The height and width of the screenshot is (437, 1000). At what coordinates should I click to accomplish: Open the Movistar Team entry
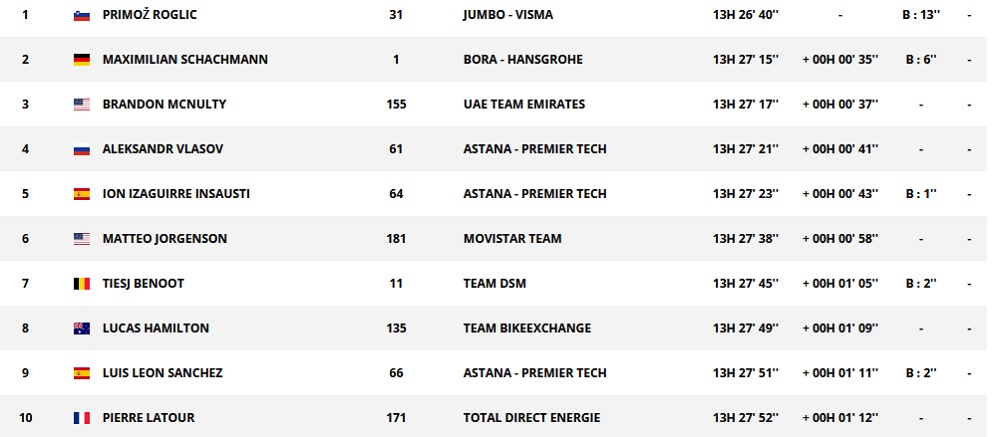512,239
